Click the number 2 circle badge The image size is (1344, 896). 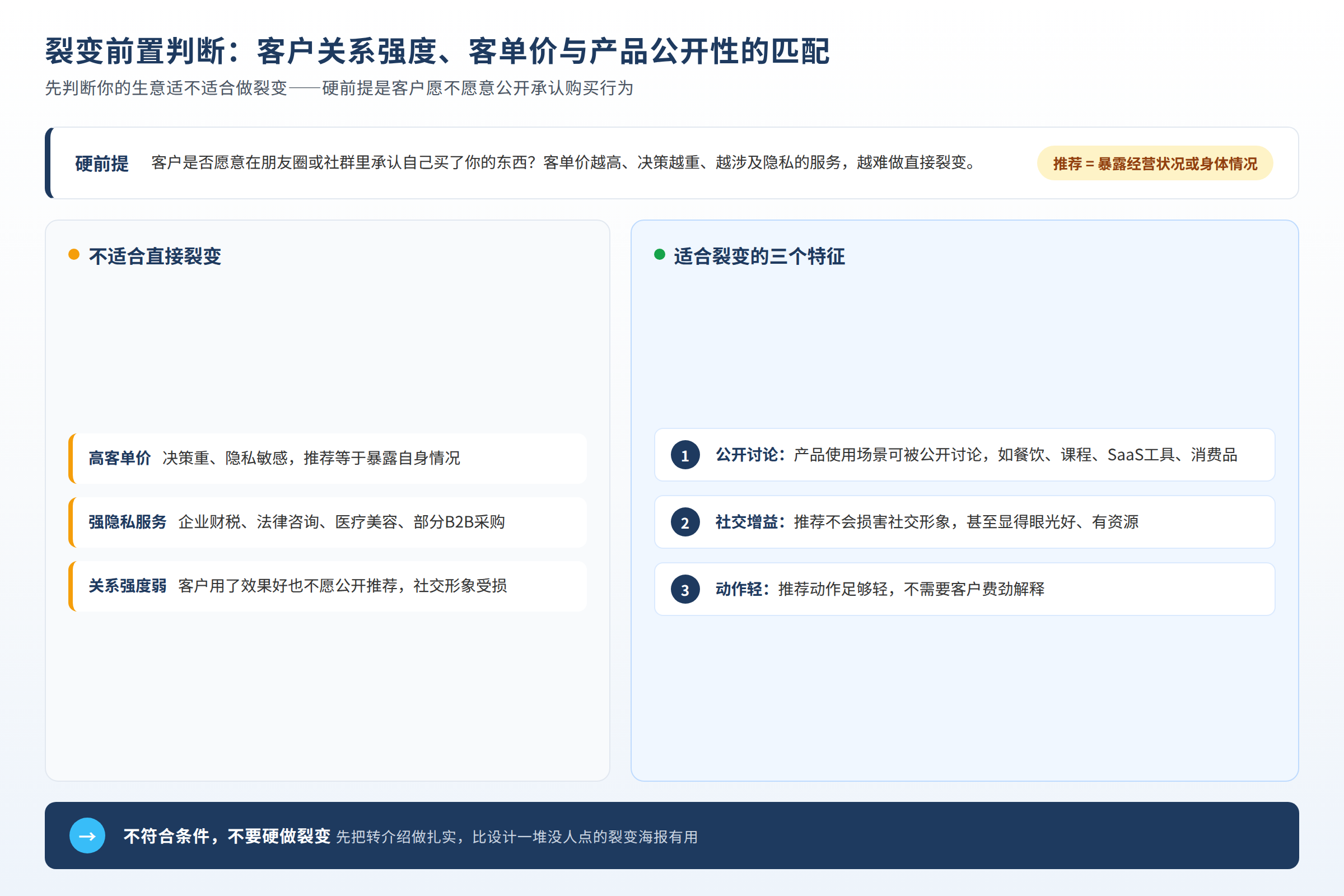(685, 522)
